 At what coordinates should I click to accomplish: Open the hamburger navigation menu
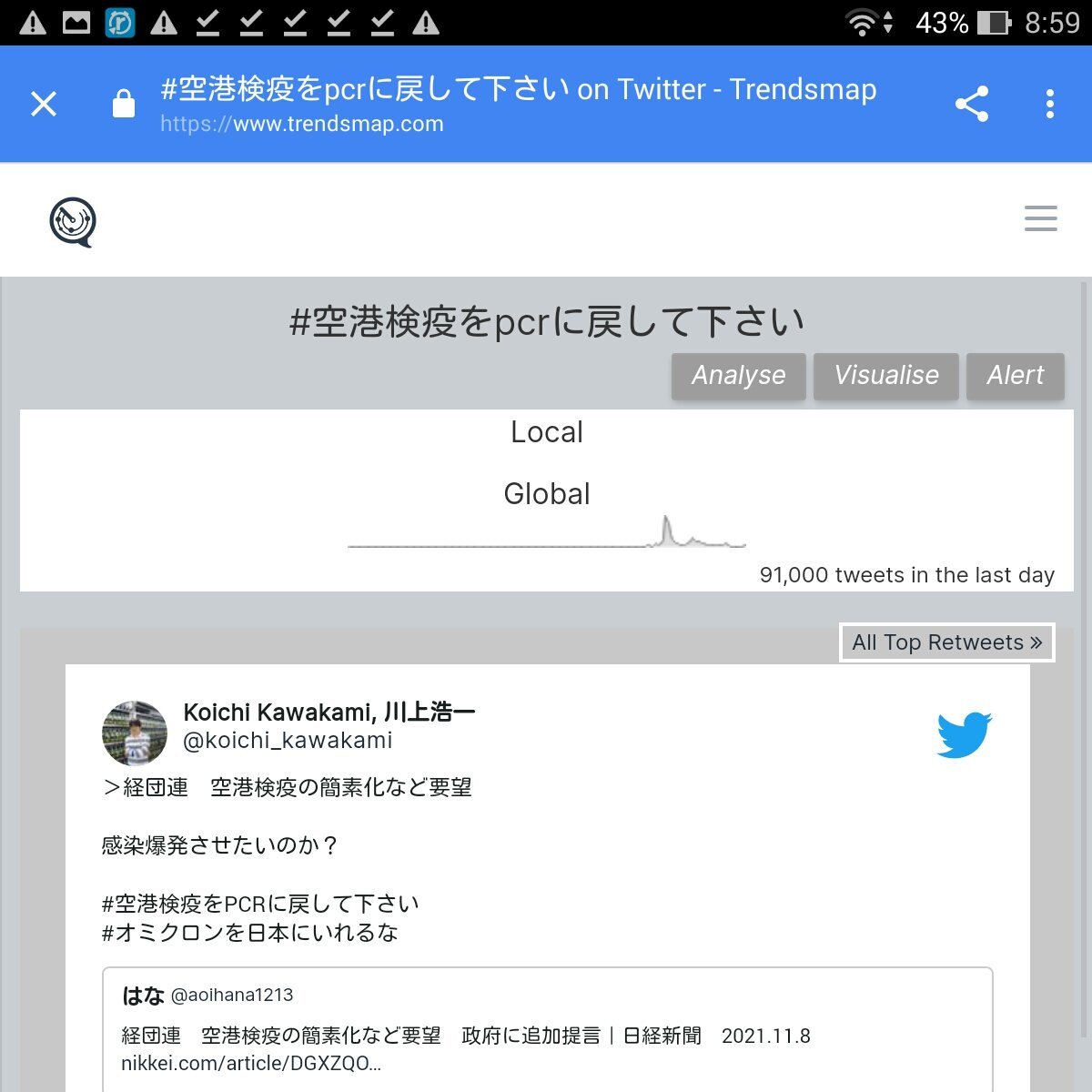click(1041, 218)
